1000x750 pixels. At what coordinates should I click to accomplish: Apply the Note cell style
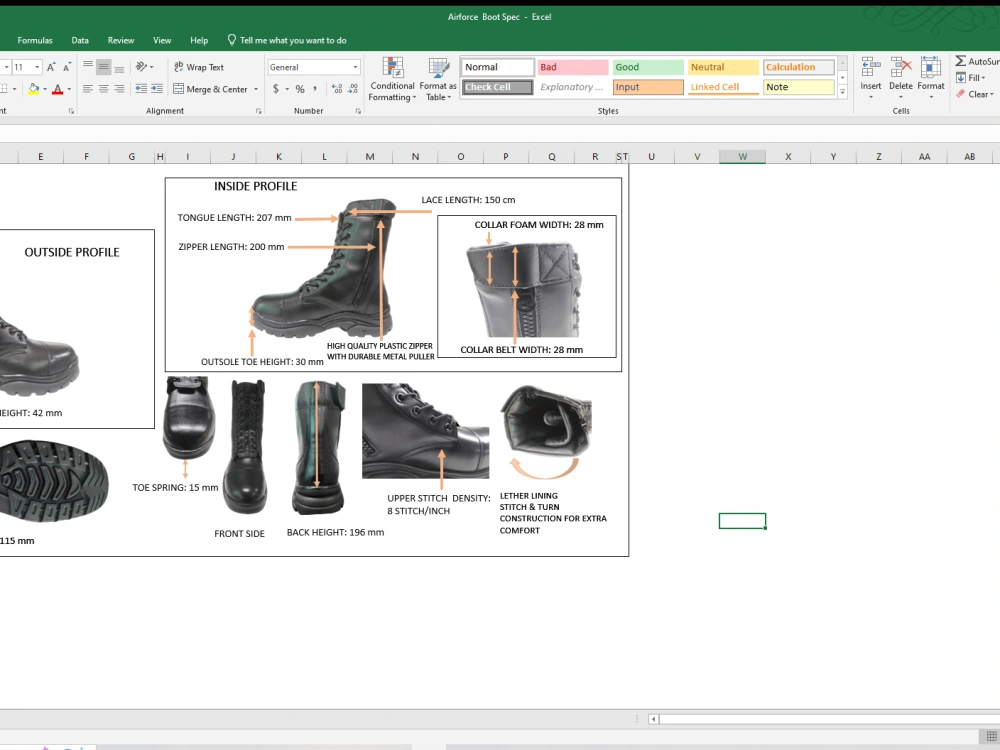pos(798,87)
